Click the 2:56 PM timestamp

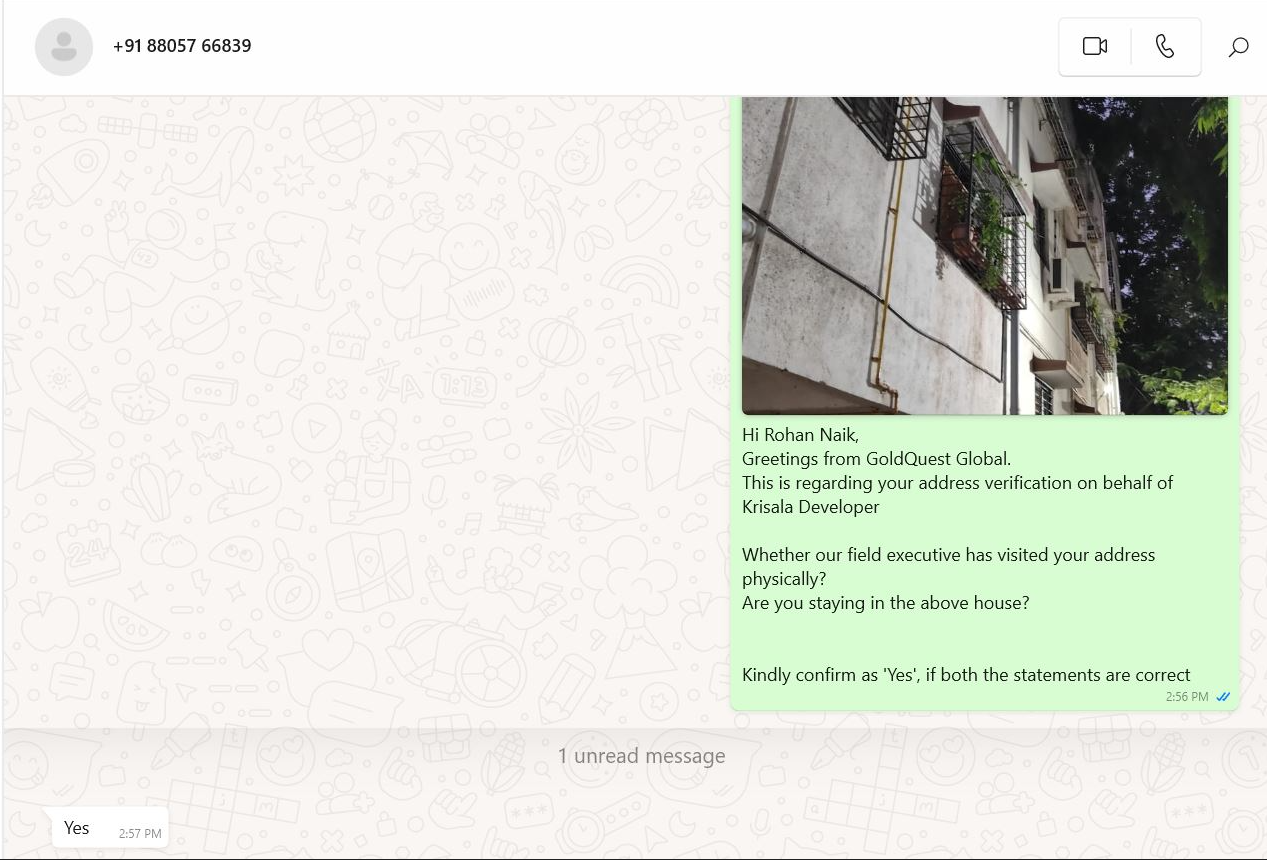pyautogui.click(x=1187, y=697)
